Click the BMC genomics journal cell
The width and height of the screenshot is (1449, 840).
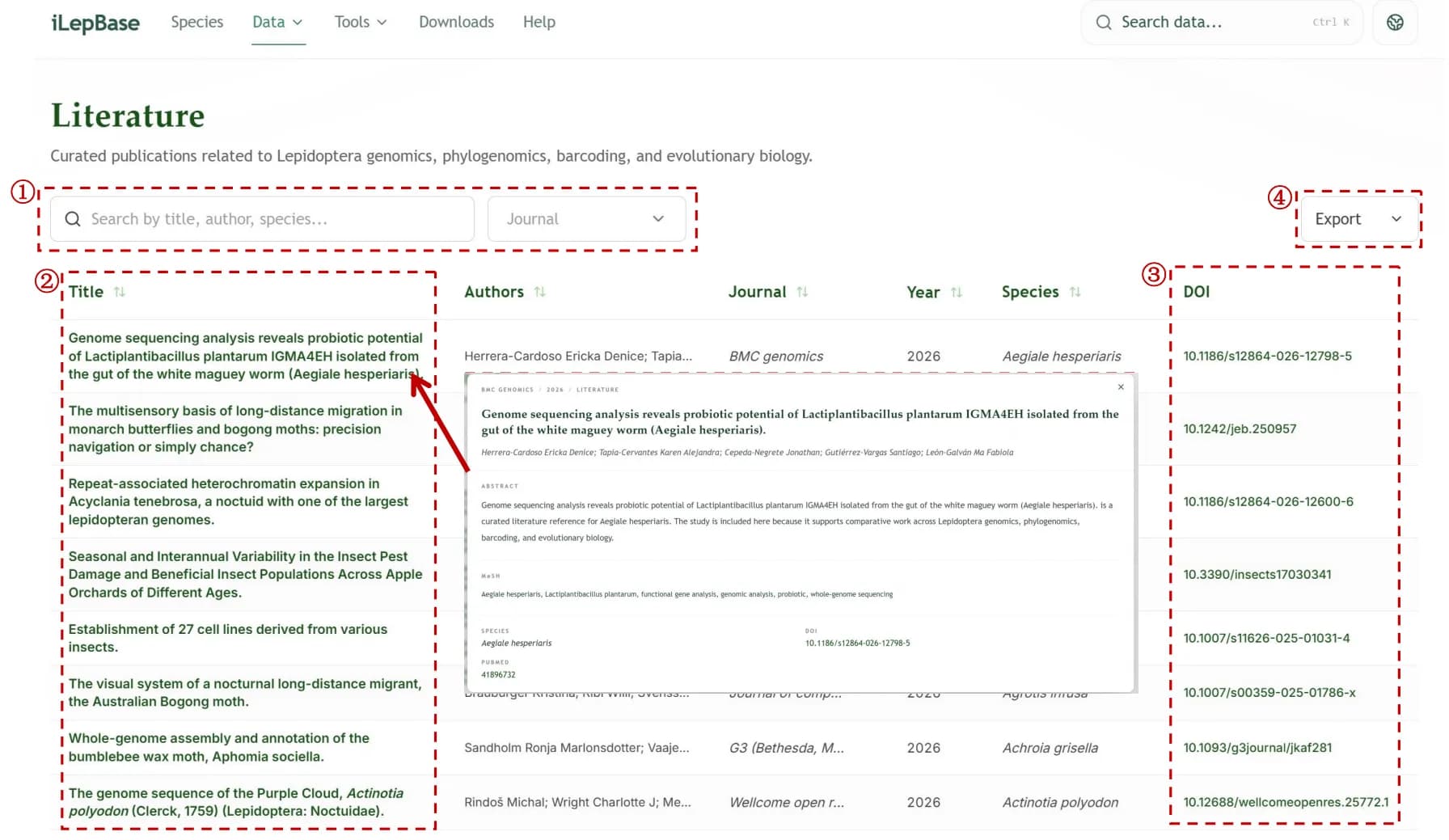point(775,357)
